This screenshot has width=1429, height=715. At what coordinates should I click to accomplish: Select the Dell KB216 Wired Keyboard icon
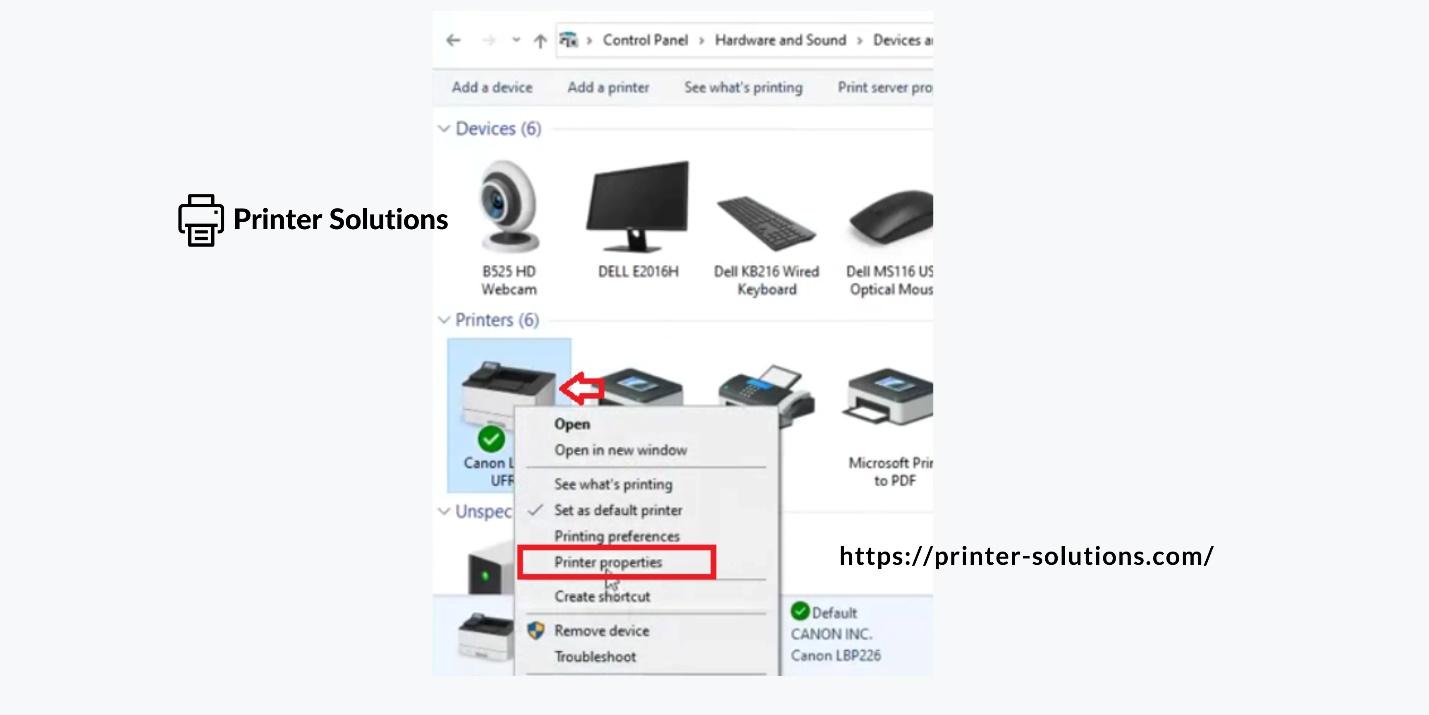point(767,224)
